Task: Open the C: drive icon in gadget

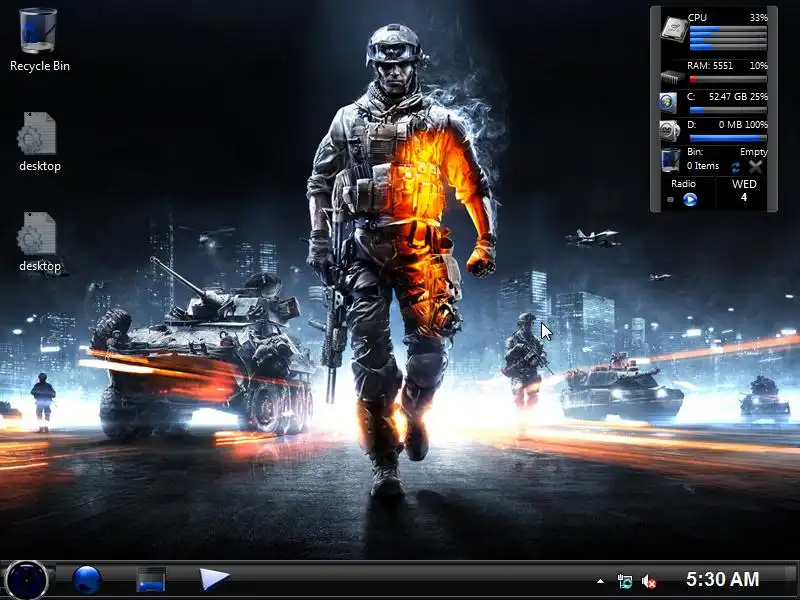Action: tap(668, 103)
